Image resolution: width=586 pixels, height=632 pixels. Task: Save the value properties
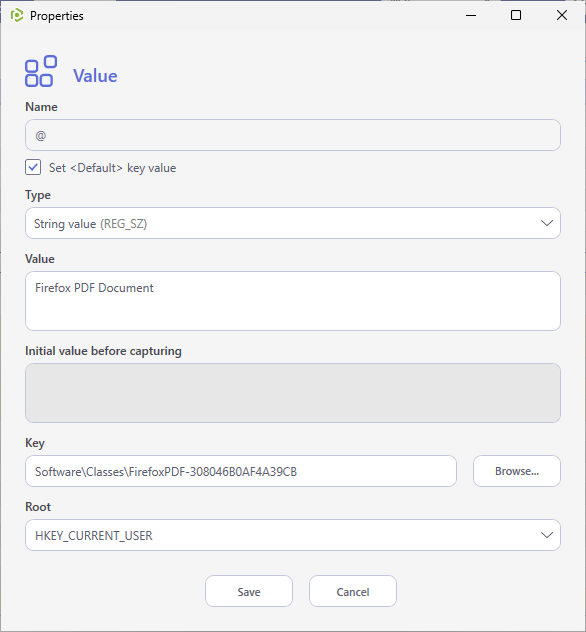click(x=249, y=591)
